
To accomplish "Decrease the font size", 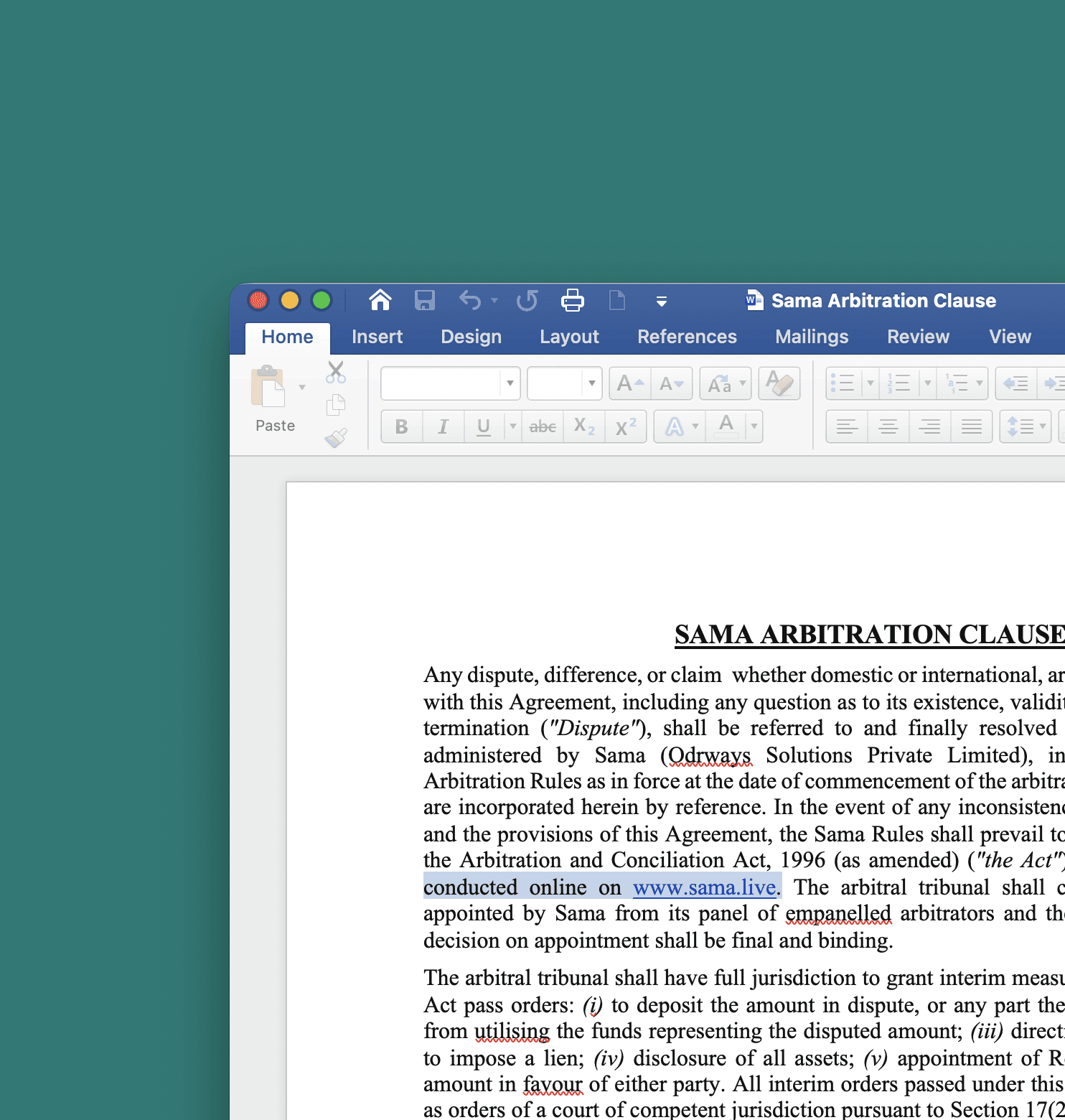I will click(x=671, y=383).
